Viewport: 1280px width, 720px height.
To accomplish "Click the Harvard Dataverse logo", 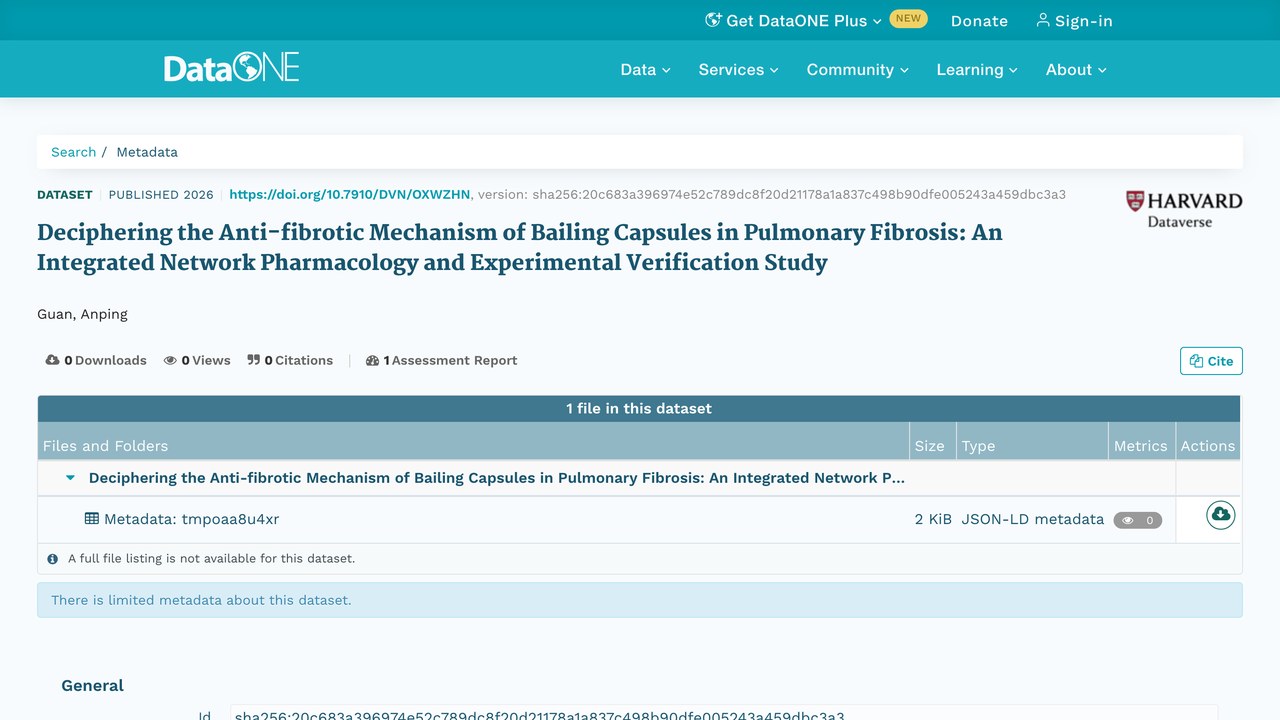I will point(1184,209).
